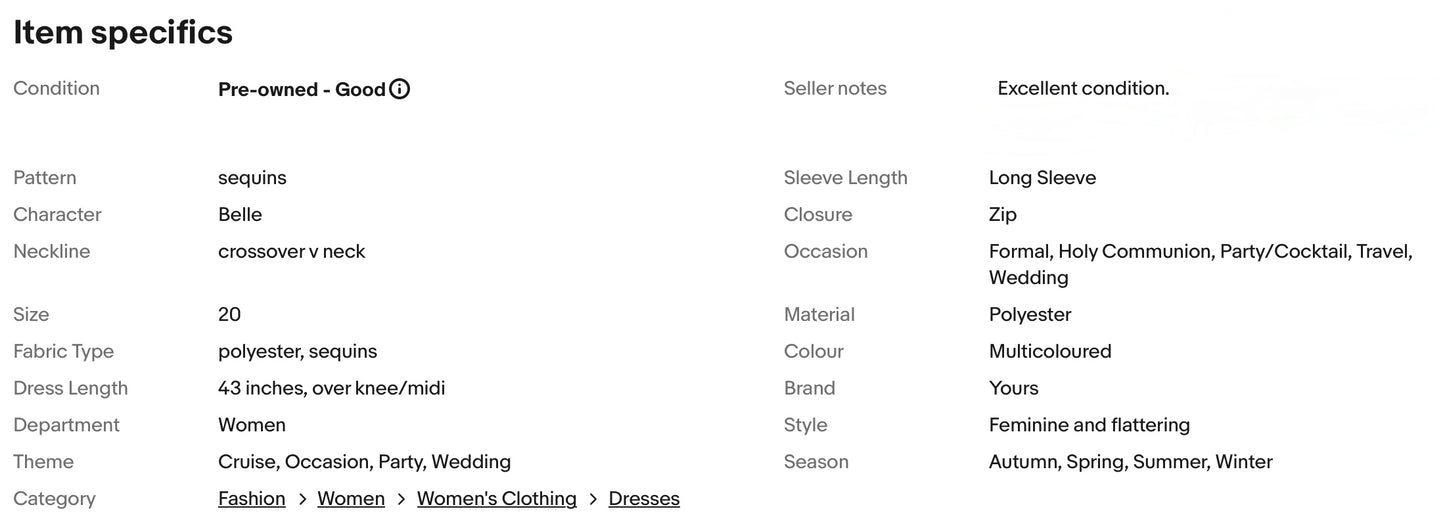
Task: Click the crossover v neck value
Action: pyautogui.click(x=291, y=251)
